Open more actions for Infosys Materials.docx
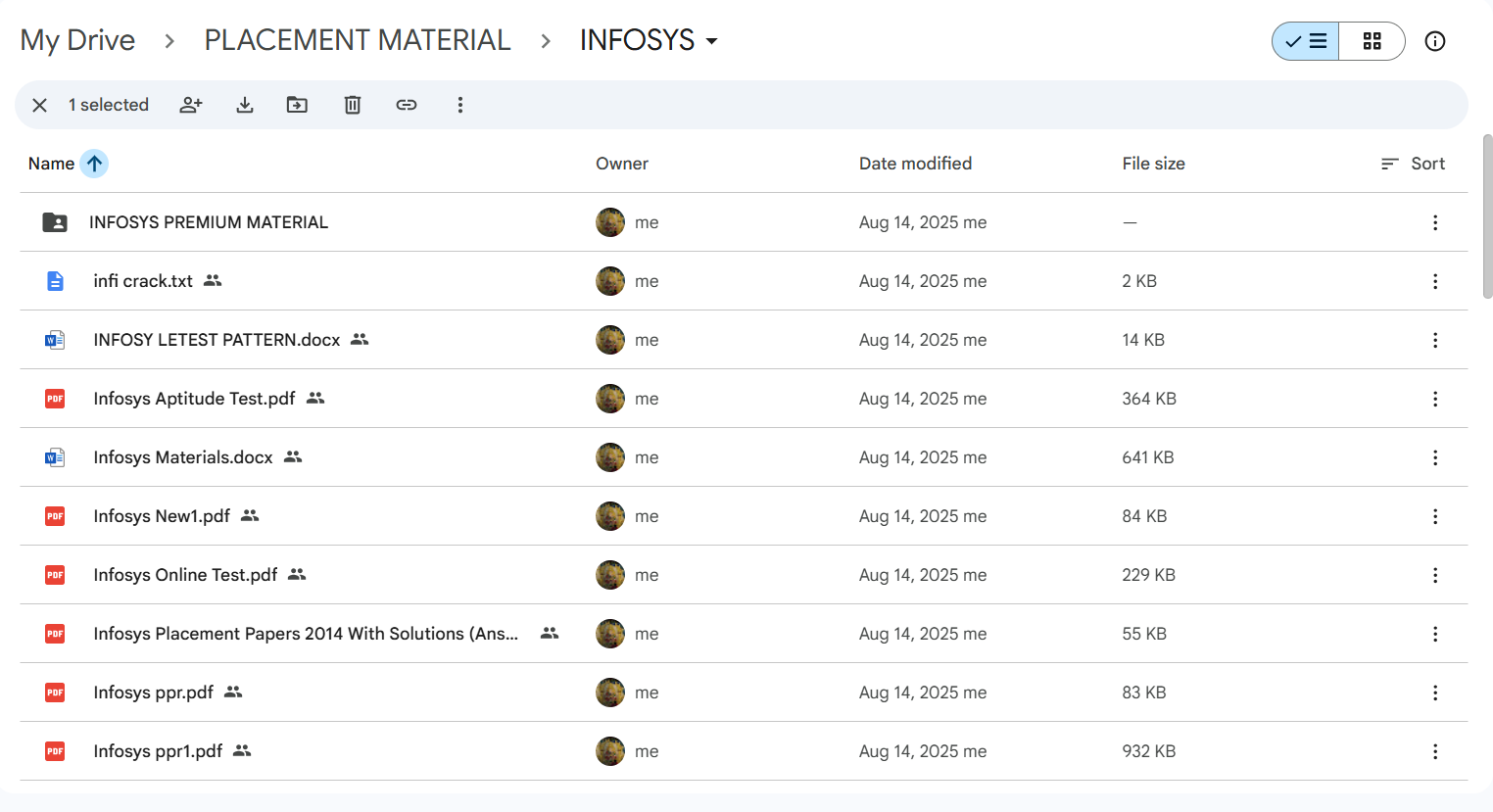The image size is (1493, 812). (x=1435, y=457)
